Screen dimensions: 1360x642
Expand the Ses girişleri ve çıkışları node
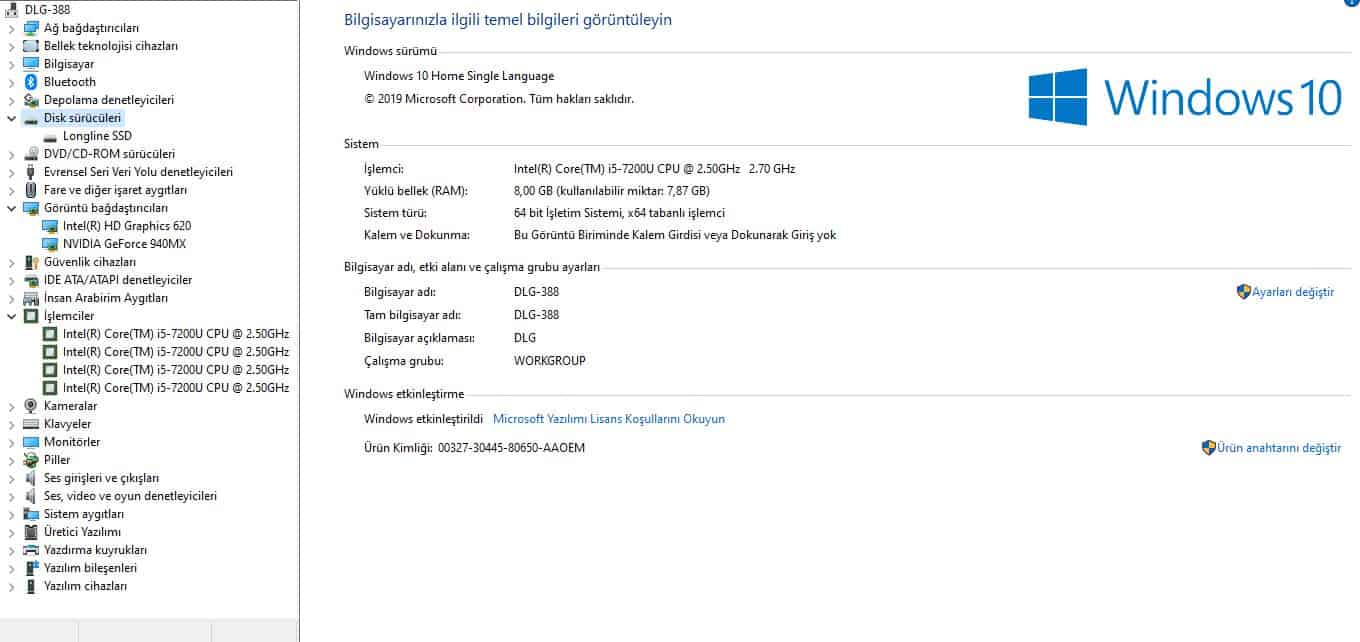[x=12, y=478]
